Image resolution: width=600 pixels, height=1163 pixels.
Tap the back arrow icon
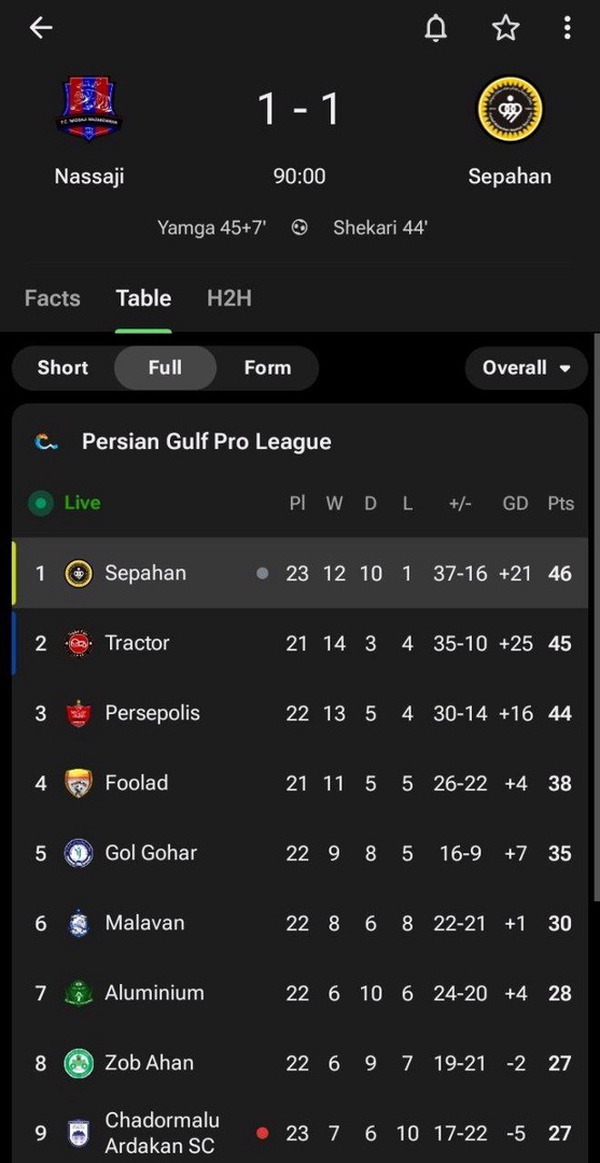[41, 28]
